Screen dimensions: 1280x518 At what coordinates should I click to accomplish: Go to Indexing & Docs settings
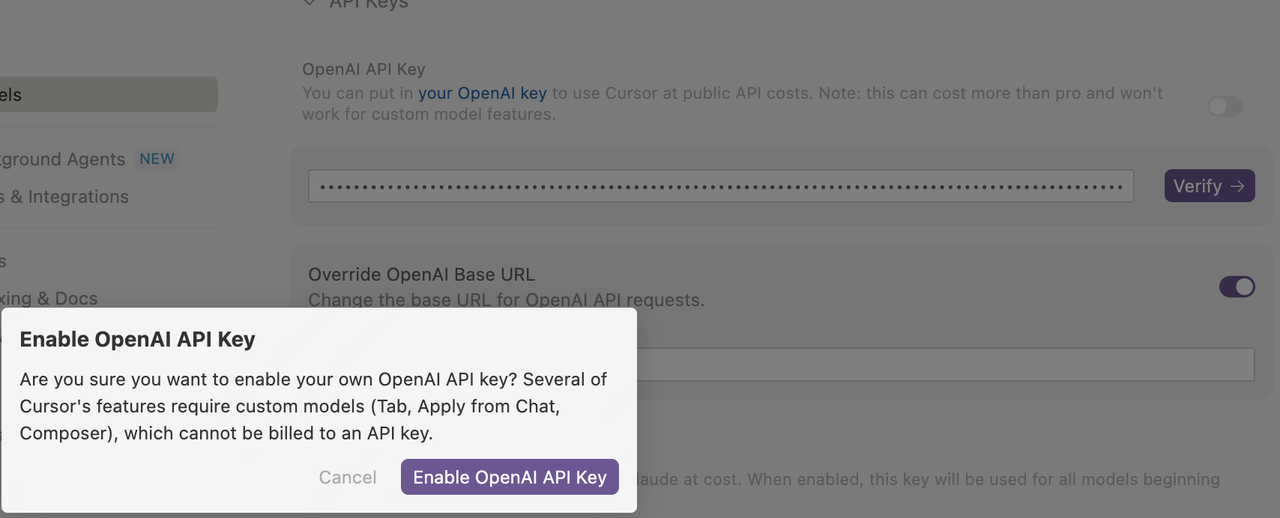point(49,298)
